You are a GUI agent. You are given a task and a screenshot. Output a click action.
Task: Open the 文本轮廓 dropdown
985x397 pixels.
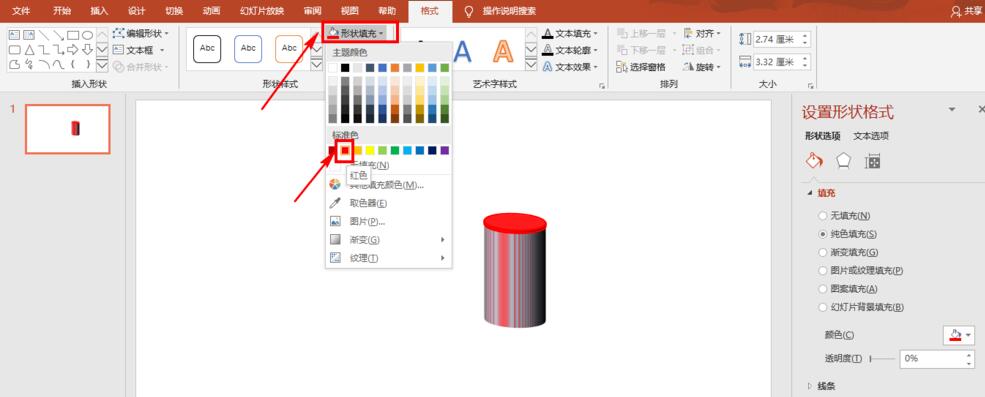[x=570, y=50]
